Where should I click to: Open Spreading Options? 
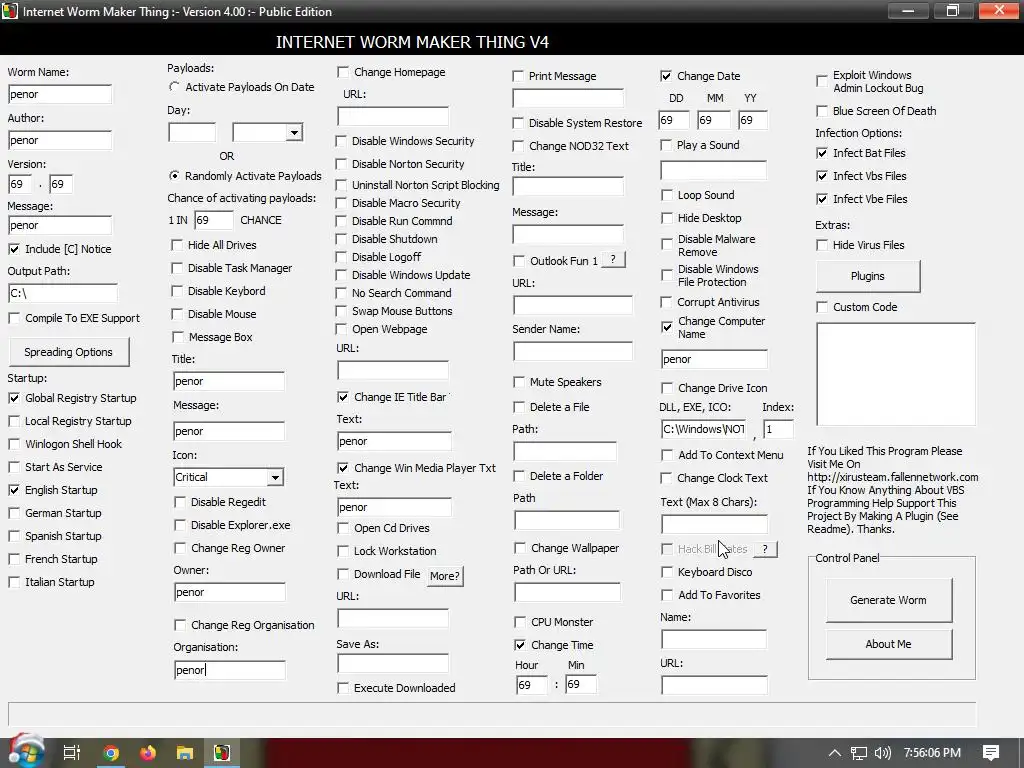pyautogui.click(x=69, y=352)
